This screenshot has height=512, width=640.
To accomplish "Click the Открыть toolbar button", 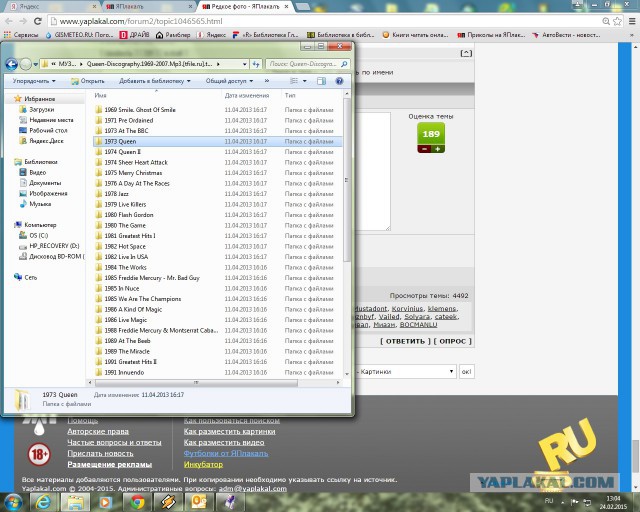I will pyautogui.click(x=87, y=81).
